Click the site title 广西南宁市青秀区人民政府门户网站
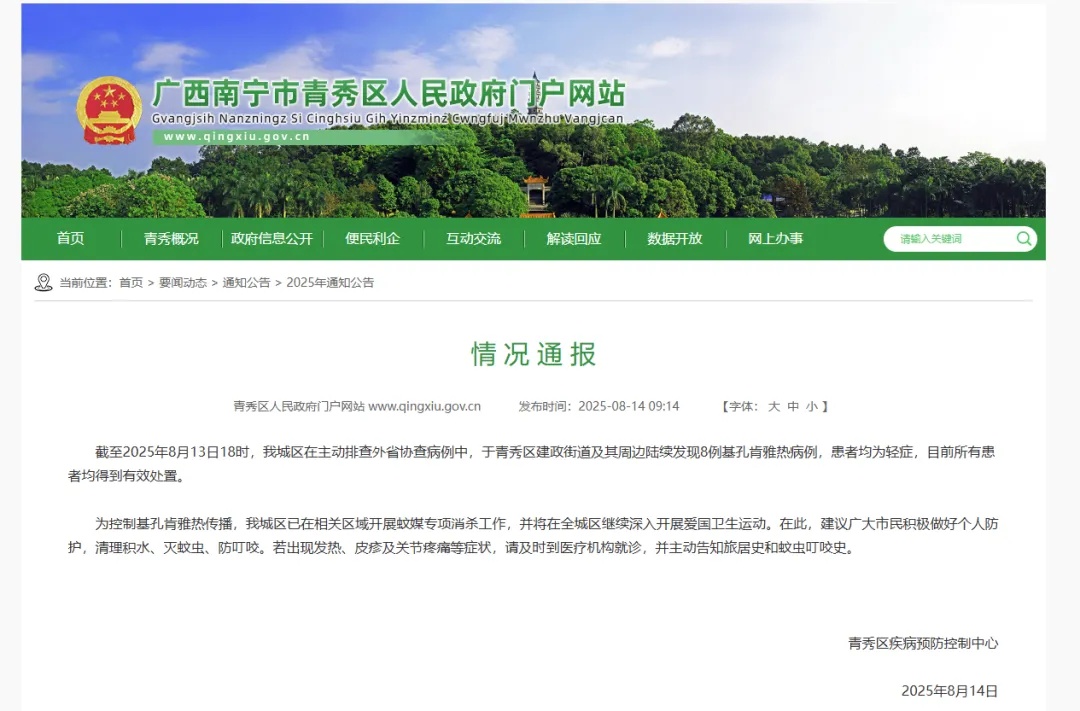Viewport: 1080px width, 711px height. tap(388, 94)
